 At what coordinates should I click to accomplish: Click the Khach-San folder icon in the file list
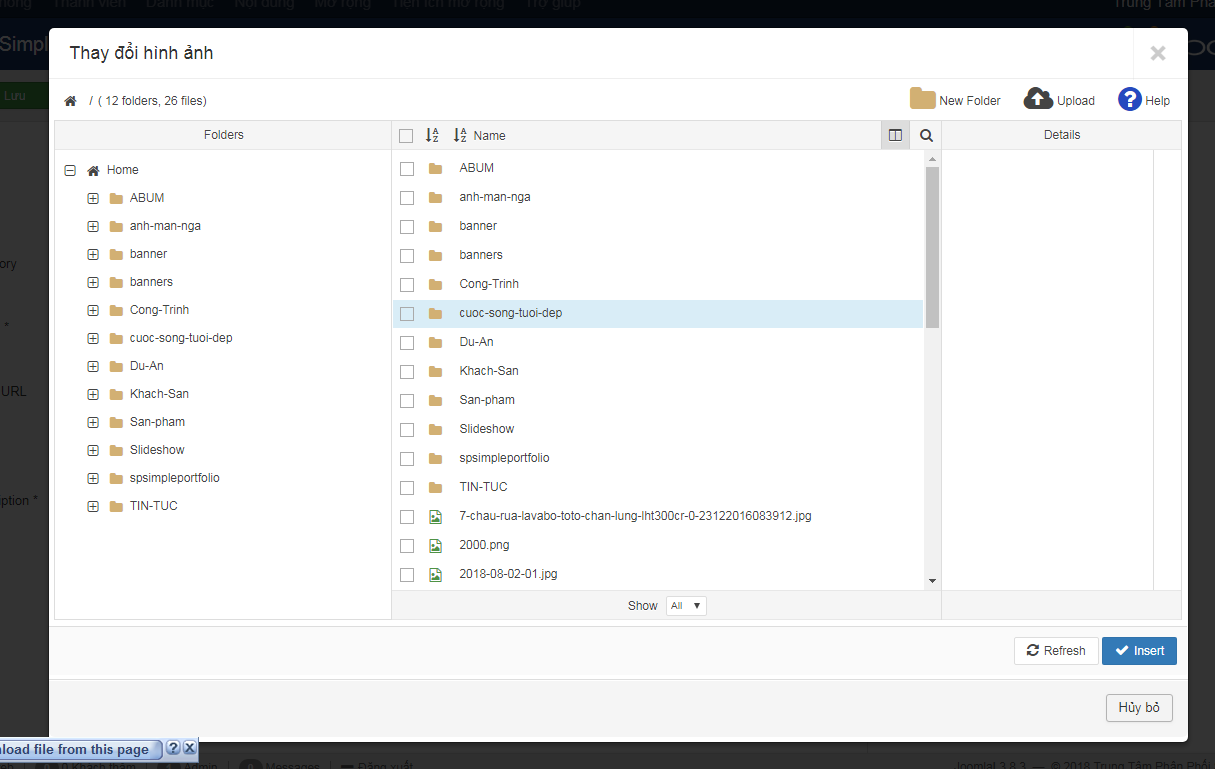click(x=435, y=371)
